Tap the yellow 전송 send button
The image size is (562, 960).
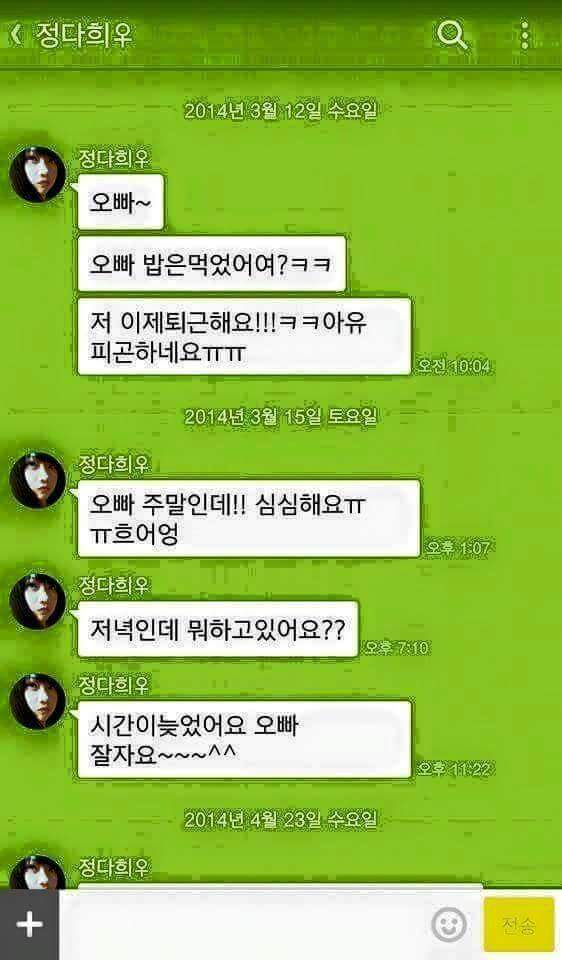point(519,924)
